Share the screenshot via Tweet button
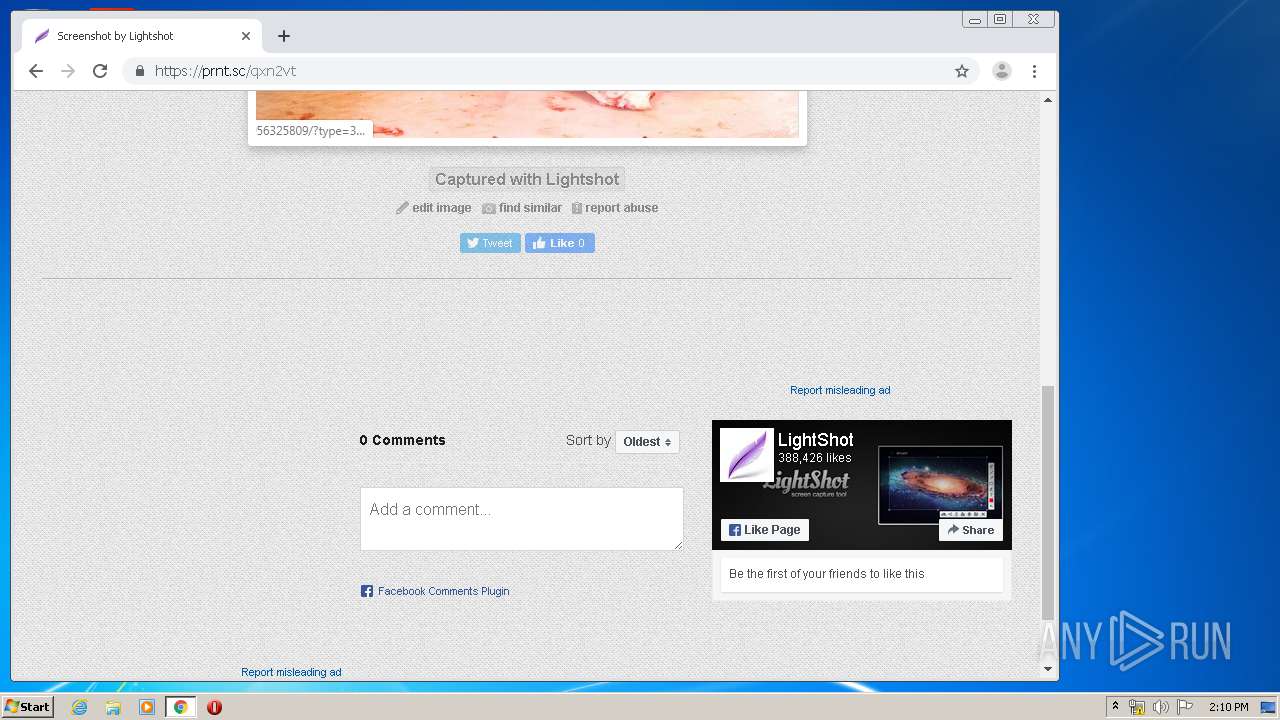Screen dimensions: 1280x720 click(x=490, y=243)
